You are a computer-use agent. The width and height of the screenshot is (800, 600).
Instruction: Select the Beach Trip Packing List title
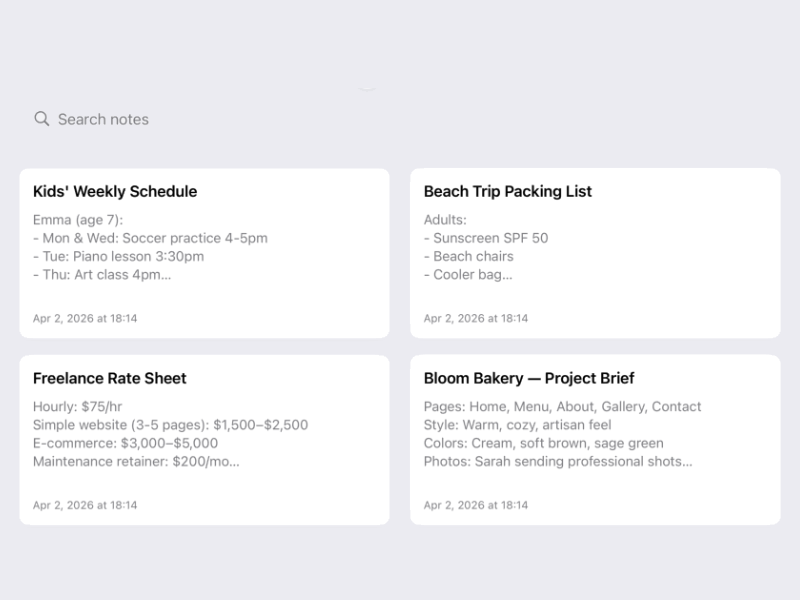pyautogui.click(x=507, y=191)
